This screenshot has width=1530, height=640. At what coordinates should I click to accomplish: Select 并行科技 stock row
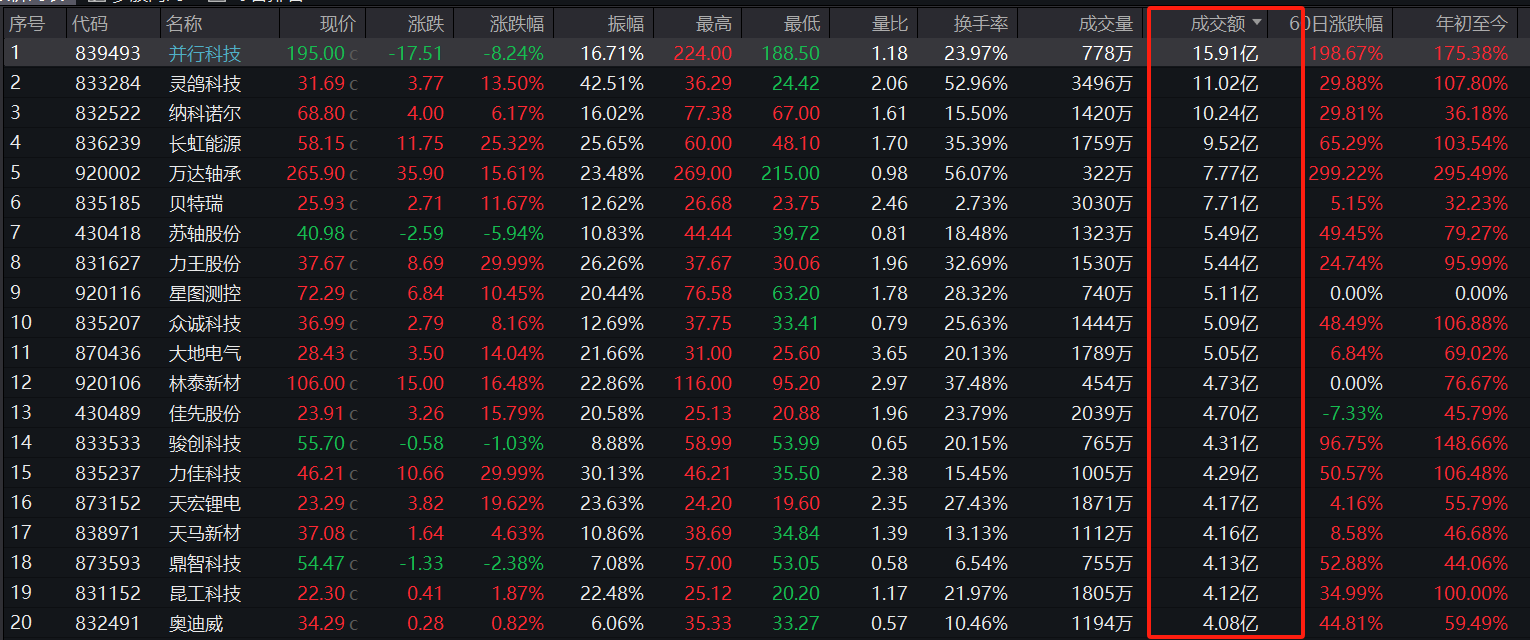765,53
